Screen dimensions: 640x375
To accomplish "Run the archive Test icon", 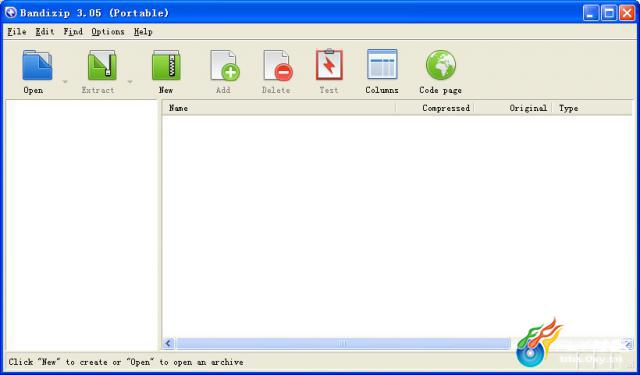I will [x=329, y=64].
